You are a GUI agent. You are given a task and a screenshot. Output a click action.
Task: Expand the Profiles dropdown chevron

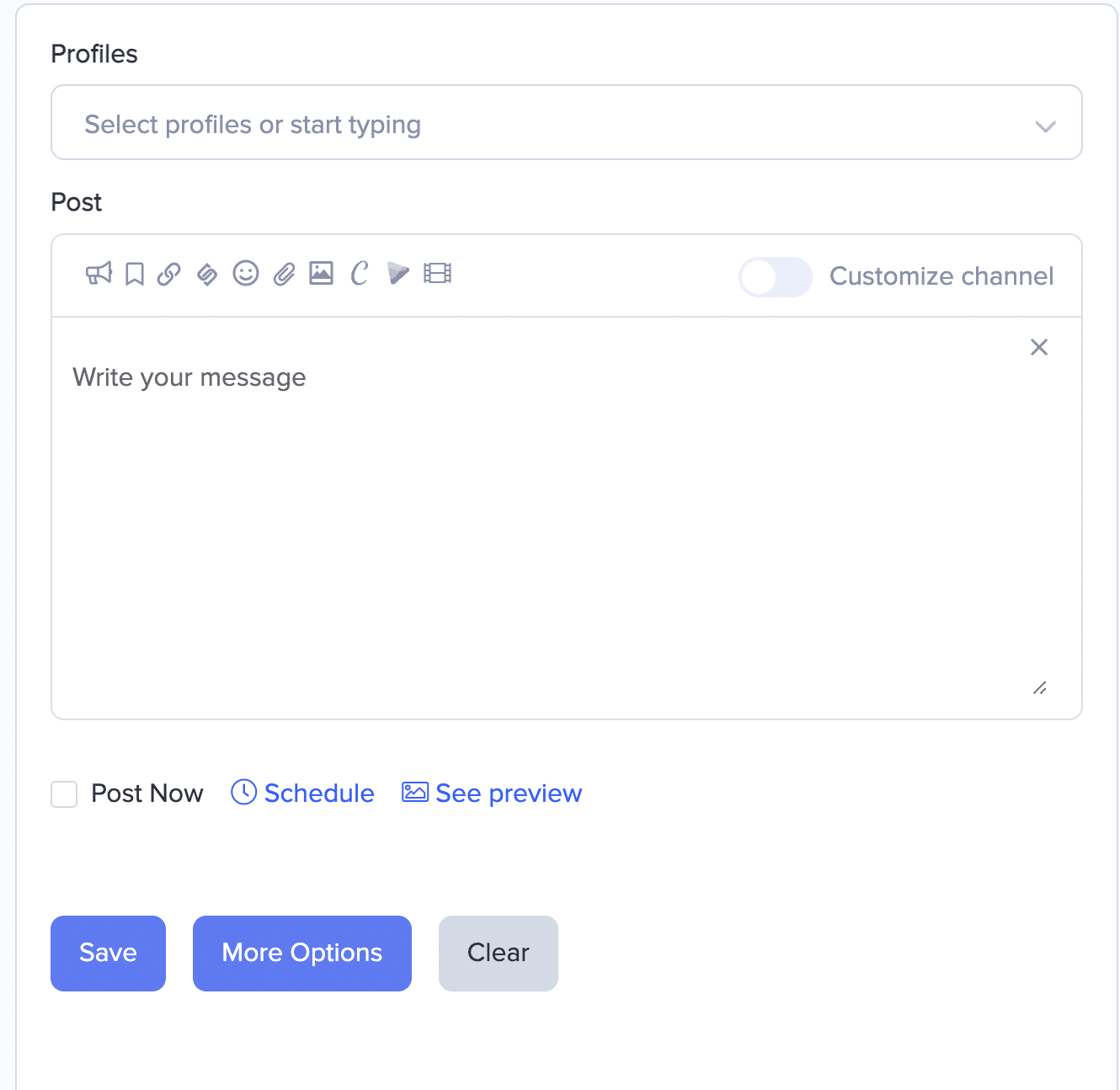point(1045,126)
